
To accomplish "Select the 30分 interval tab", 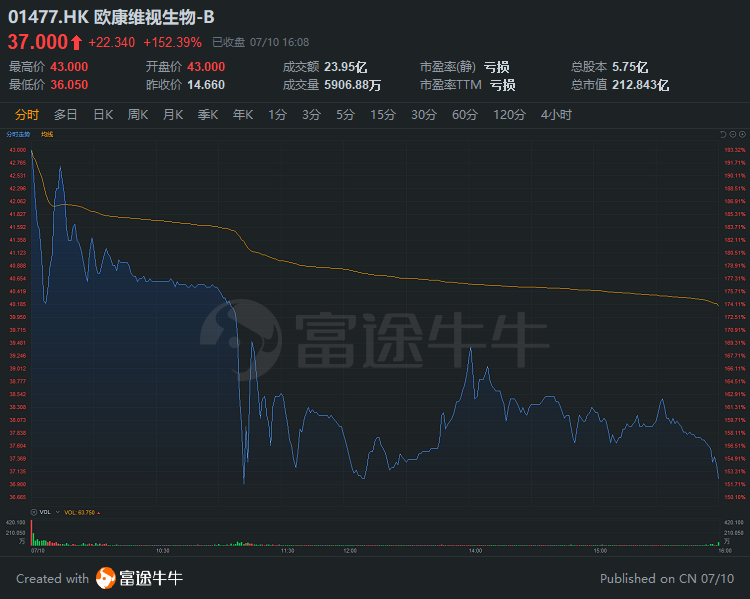I will (x=424, y=115).
